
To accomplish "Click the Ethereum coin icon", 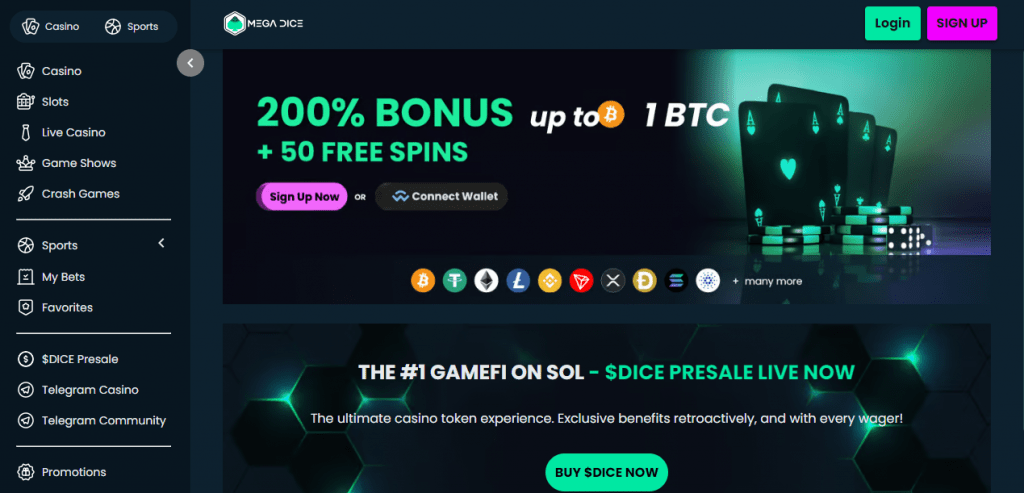I will coord(486,281).
